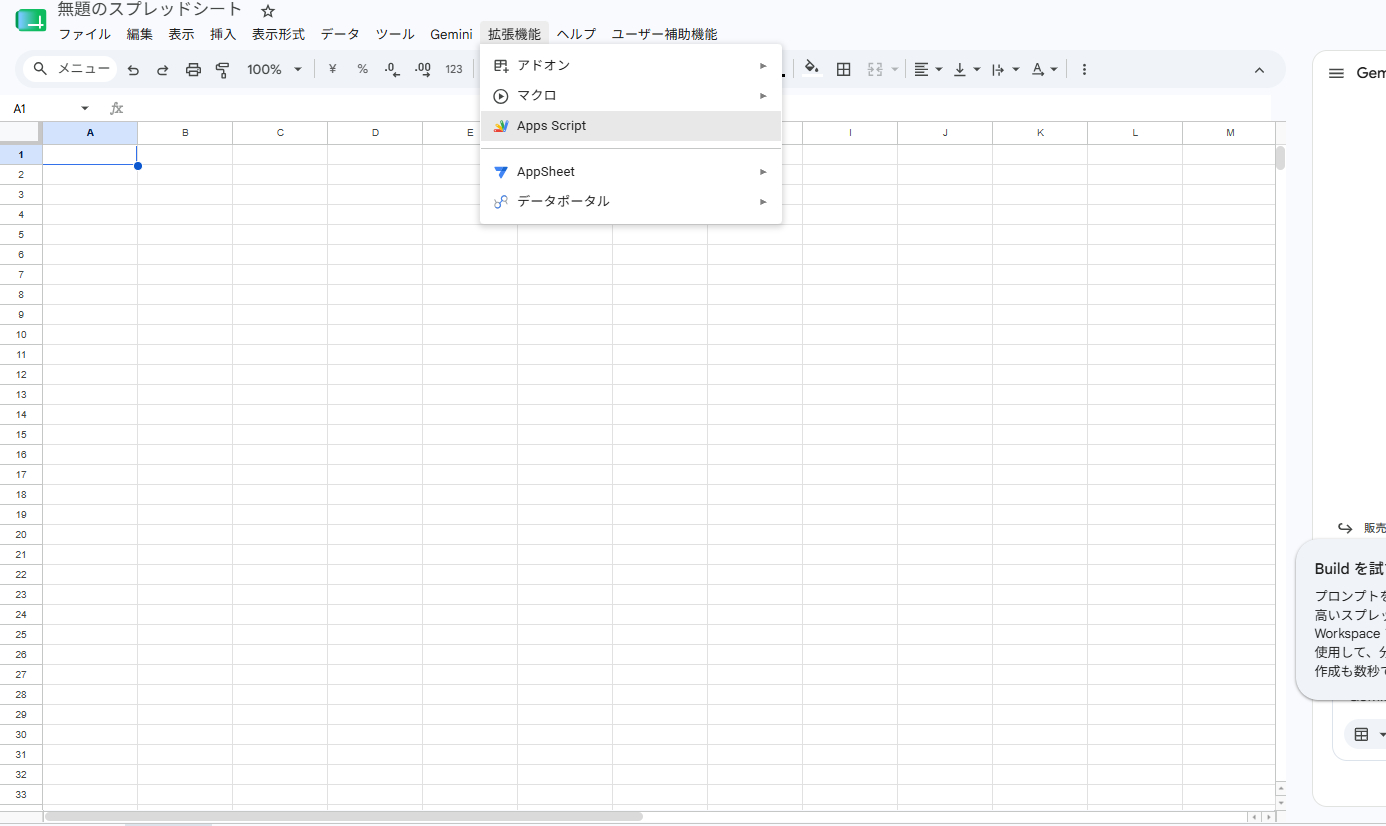Rename the title 無題のスプレッドシート
The image size is (1386, 826).
coord(150,10)
